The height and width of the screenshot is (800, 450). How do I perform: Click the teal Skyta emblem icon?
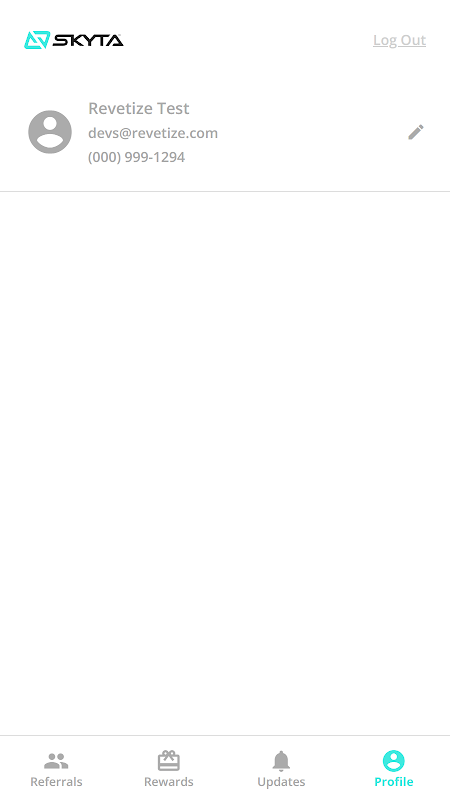coord(37,40)
